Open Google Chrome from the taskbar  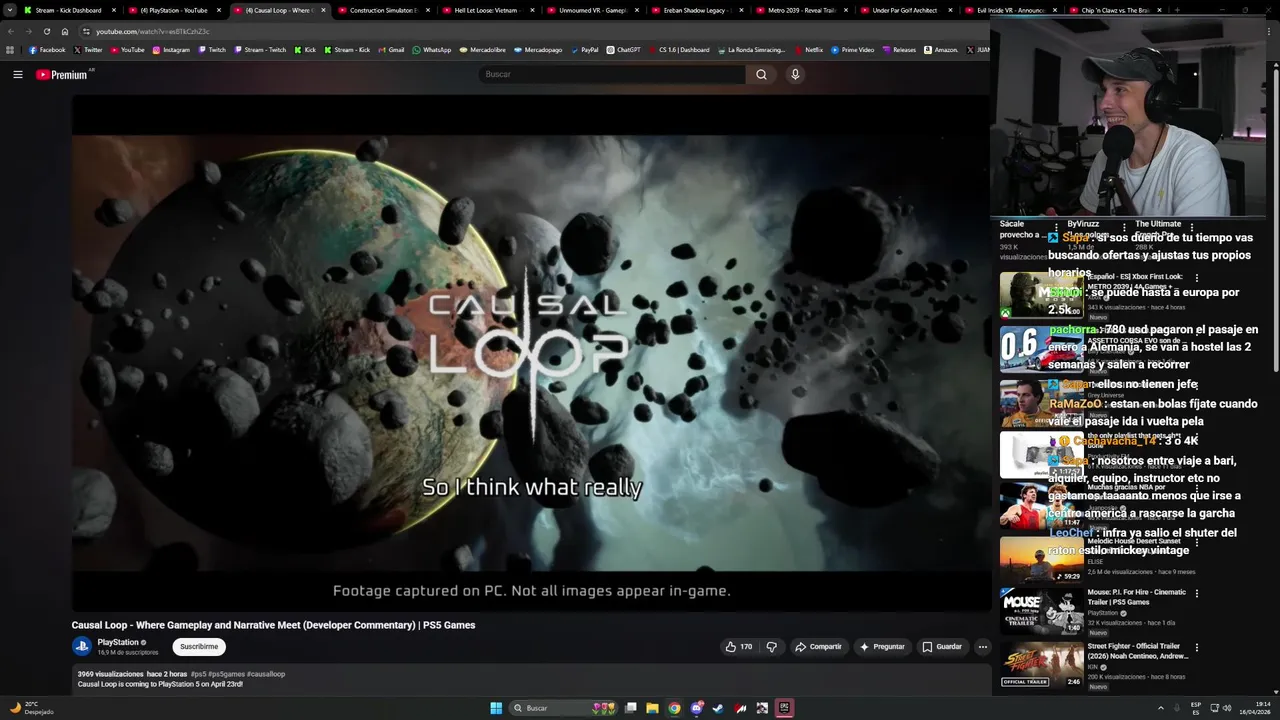[674, 708]
